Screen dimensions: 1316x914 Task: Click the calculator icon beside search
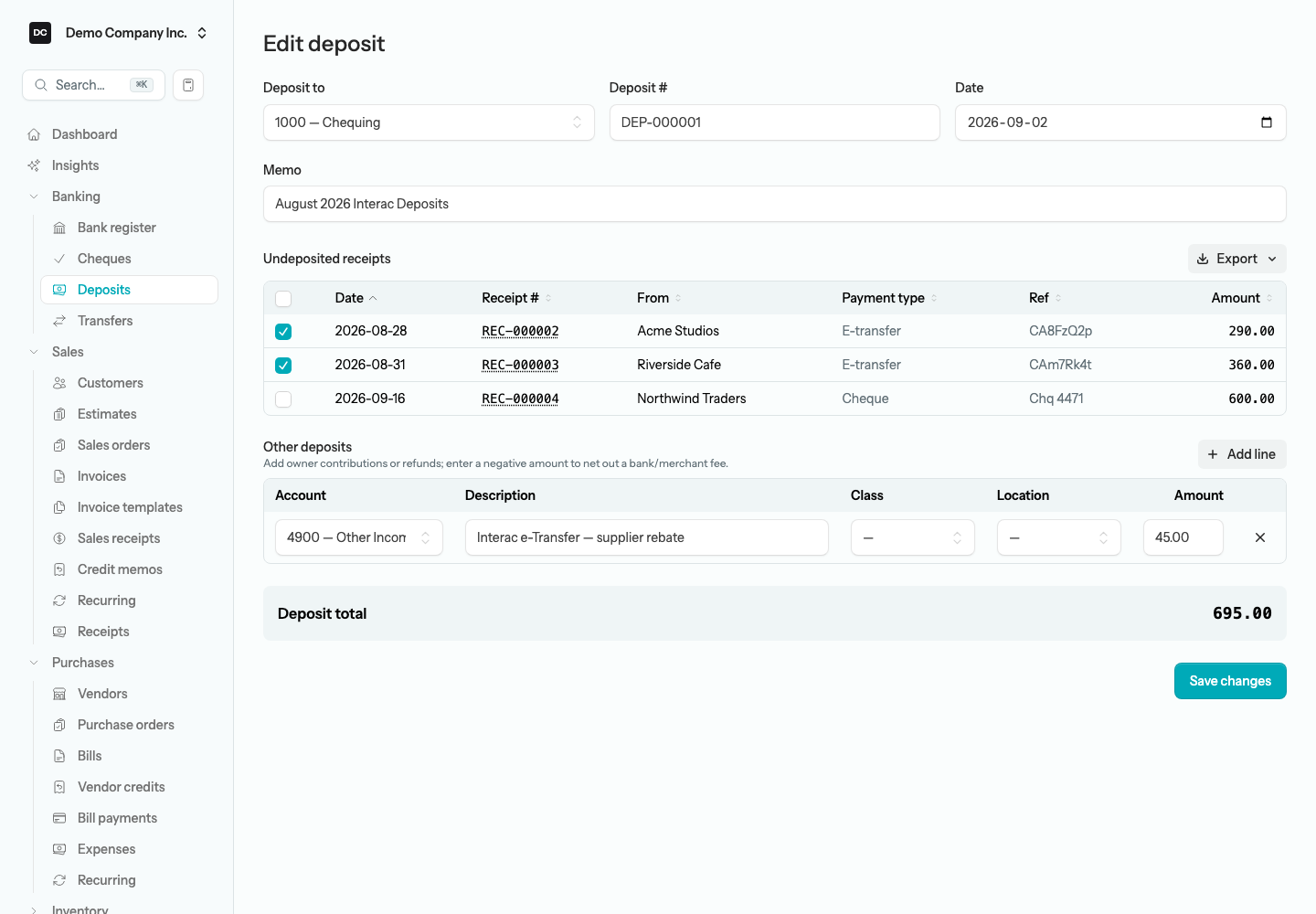pos(188,85)
